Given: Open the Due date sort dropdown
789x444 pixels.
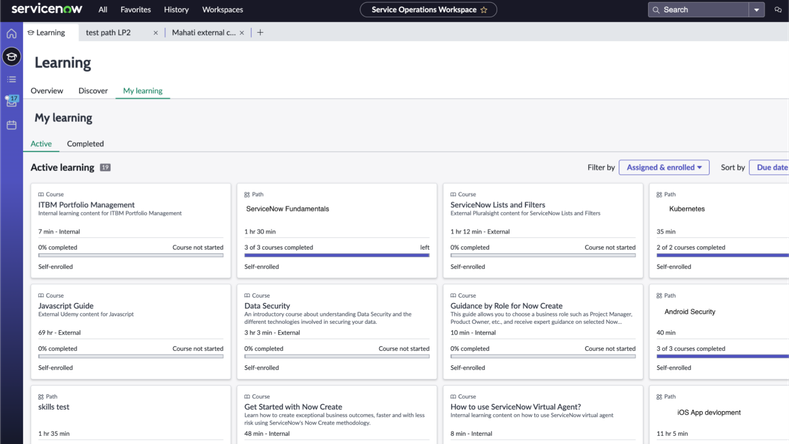Looking at the screenshot, I should pos(769,167).
